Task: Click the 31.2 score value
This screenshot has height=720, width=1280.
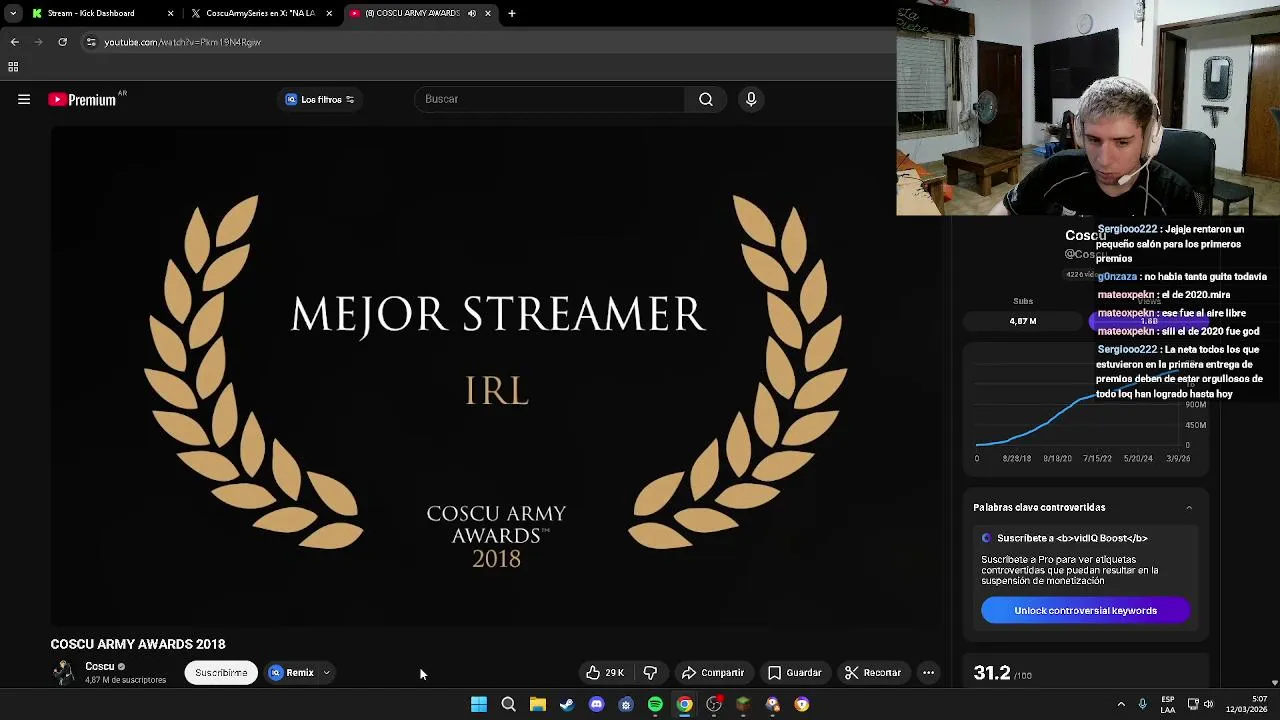Action: tap(992, 673)
